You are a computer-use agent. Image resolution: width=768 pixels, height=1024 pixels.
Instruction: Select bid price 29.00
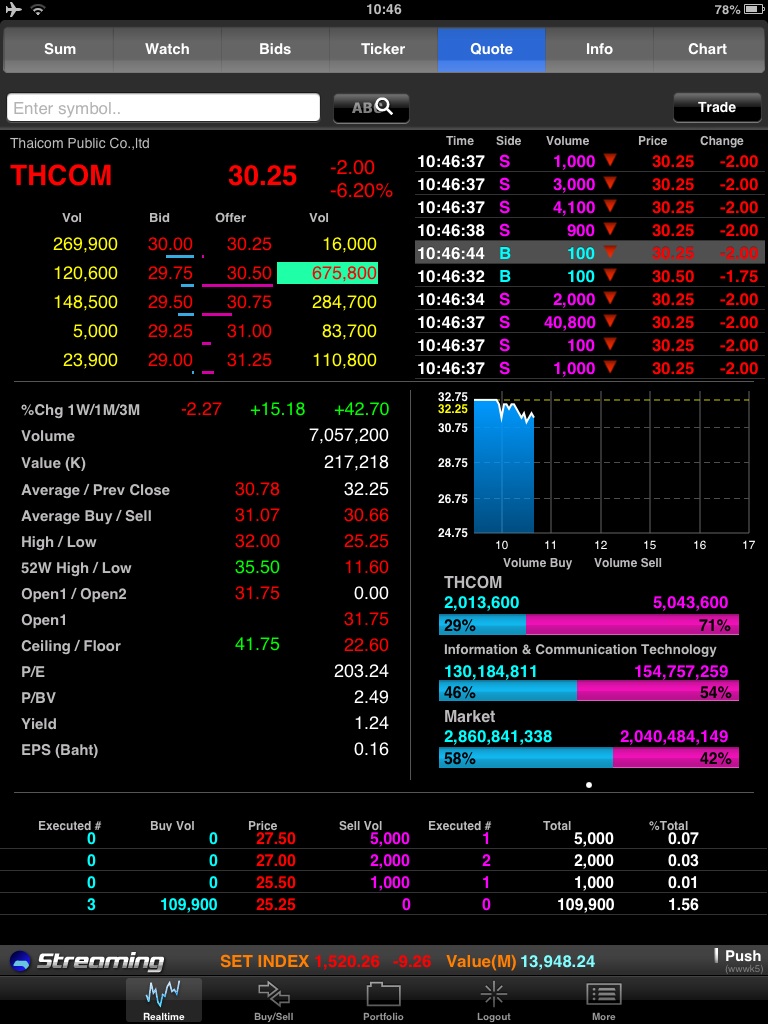[170, 360]
